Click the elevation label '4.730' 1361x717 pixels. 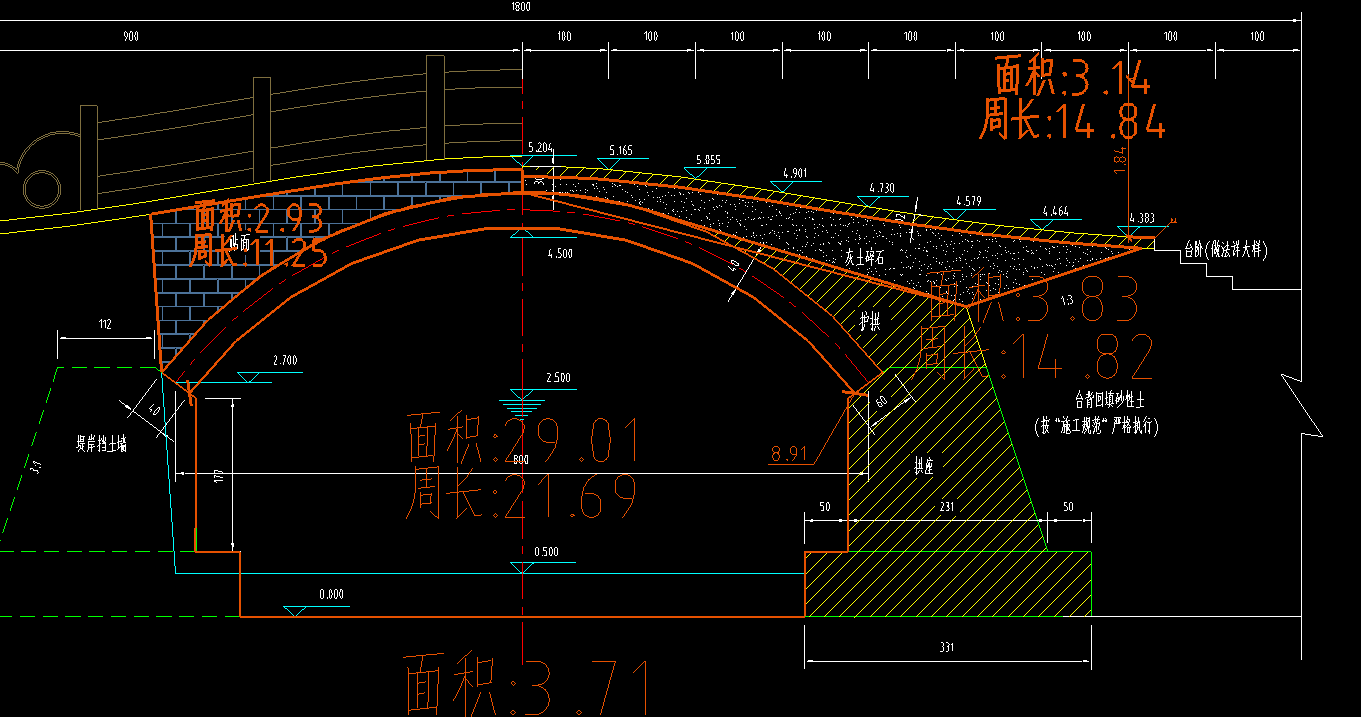coord(882,187)
